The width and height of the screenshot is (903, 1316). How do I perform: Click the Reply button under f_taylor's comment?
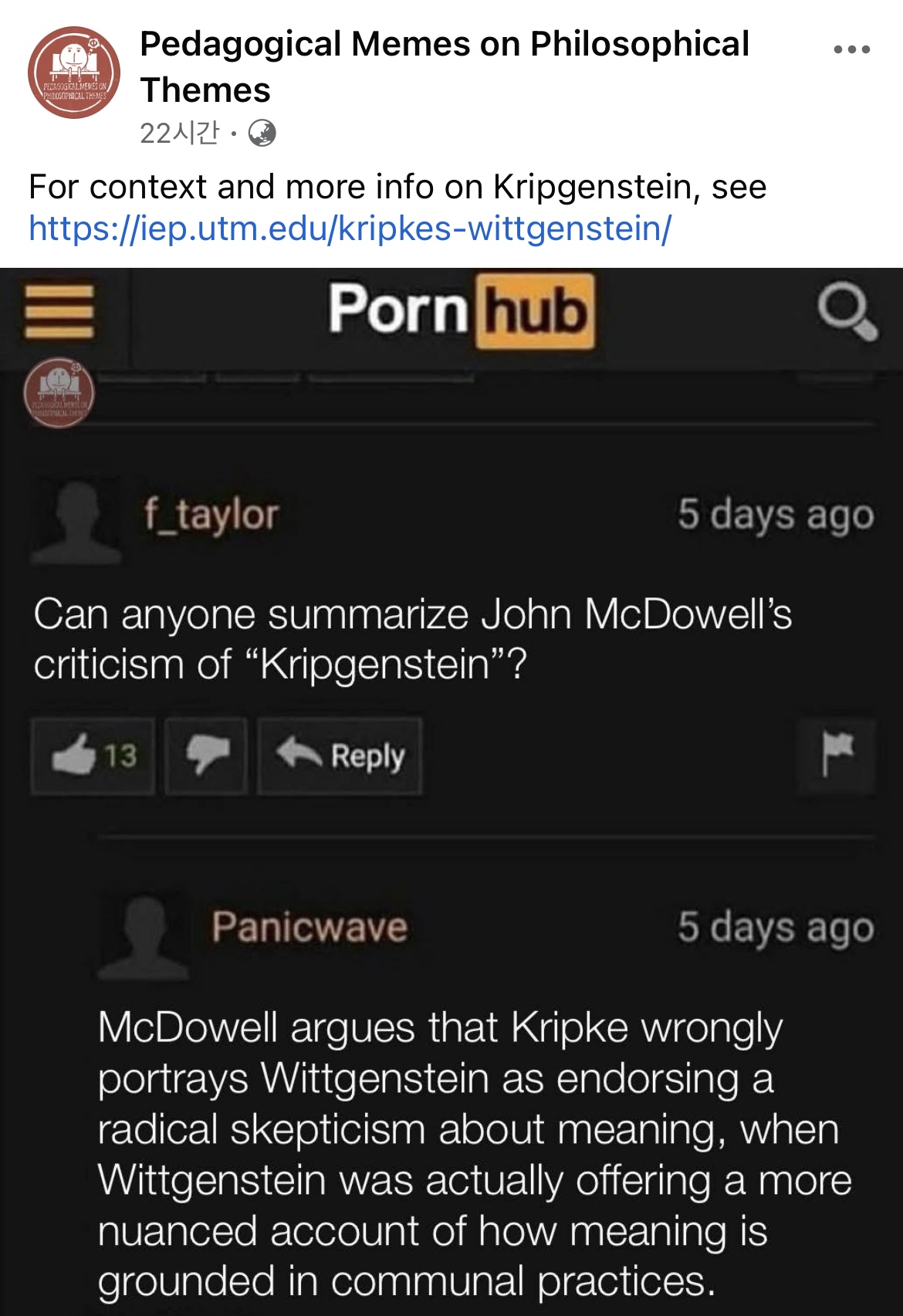tap(340, 756)
